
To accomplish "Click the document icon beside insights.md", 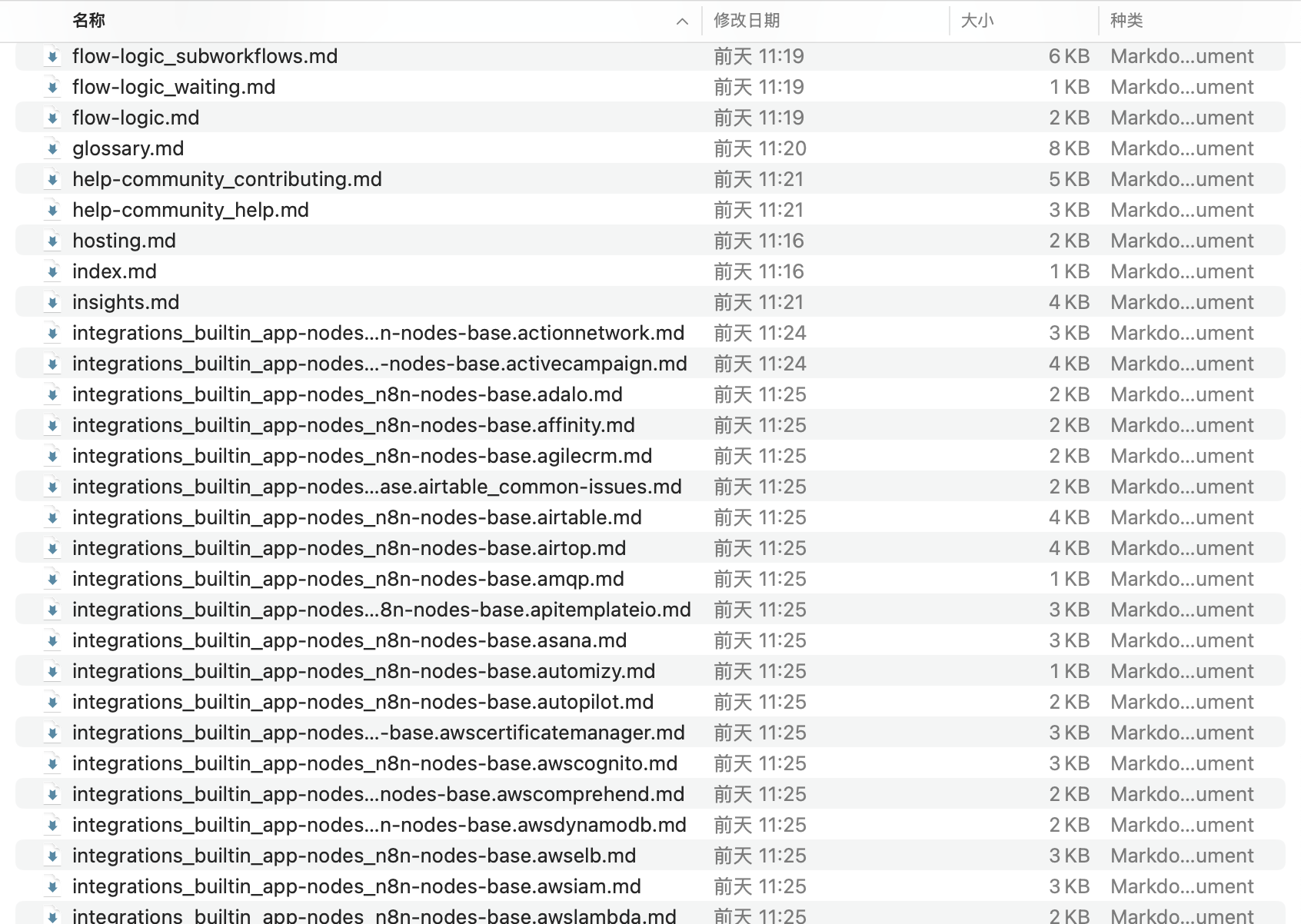I will [x=52, y=302].
